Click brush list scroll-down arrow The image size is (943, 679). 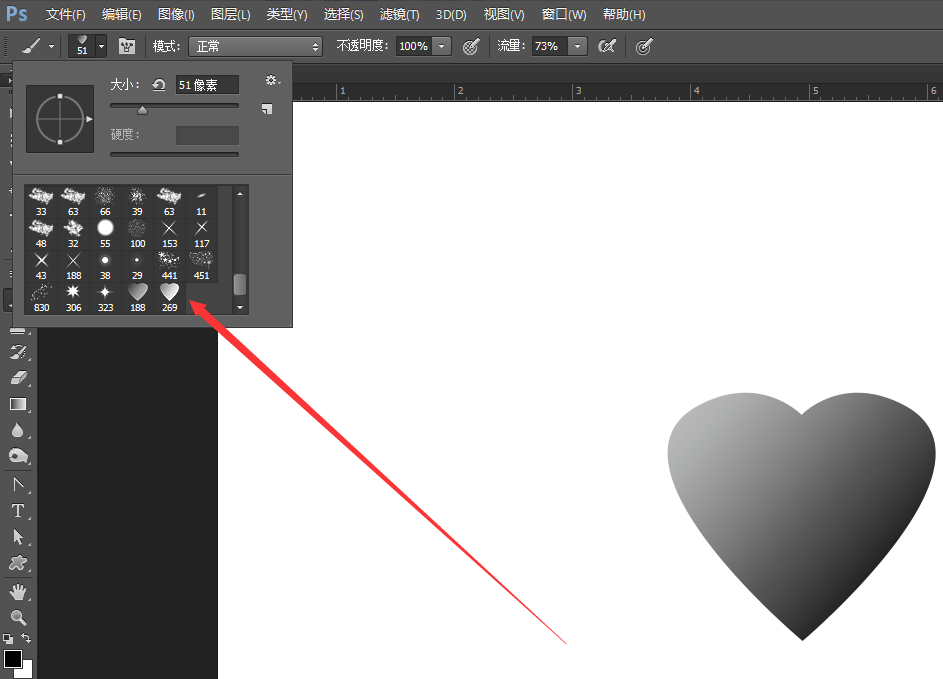tap(240, 307)
